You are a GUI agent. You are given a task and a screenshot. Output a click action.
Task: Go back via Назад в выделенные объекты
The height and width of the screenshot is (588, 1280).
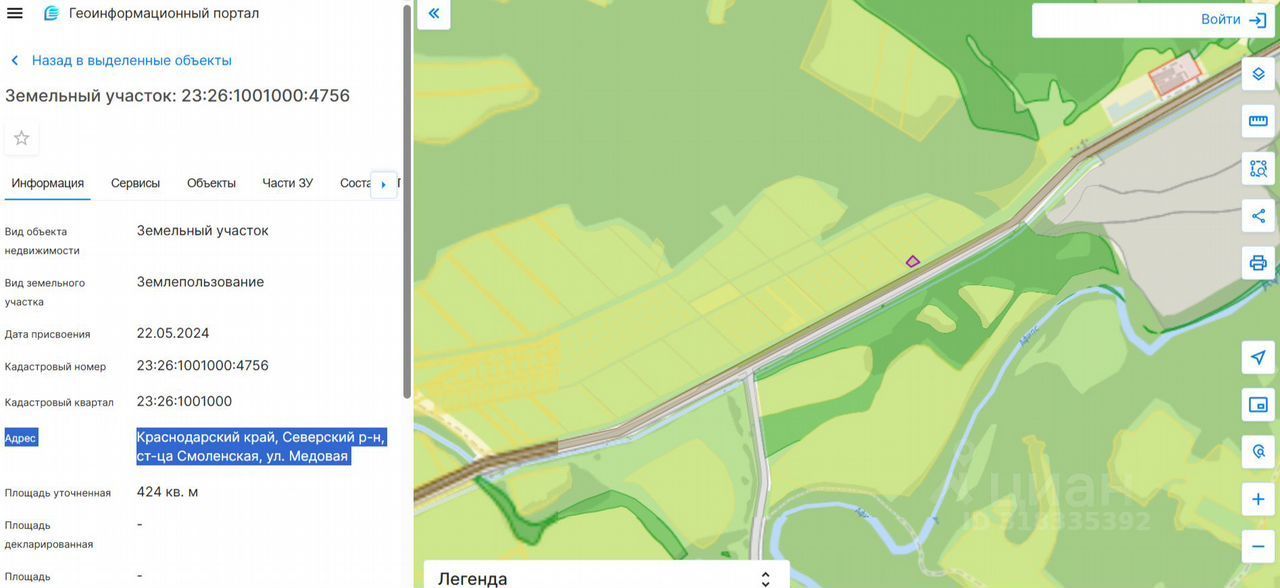(131, 60)
